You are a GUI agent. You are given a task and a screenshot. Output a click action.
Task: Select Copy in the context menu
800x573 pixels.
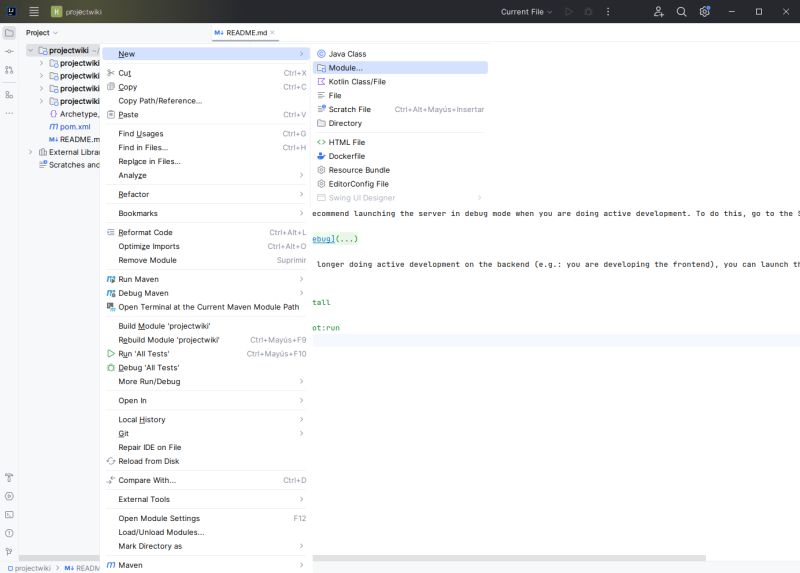coord(206,87)
